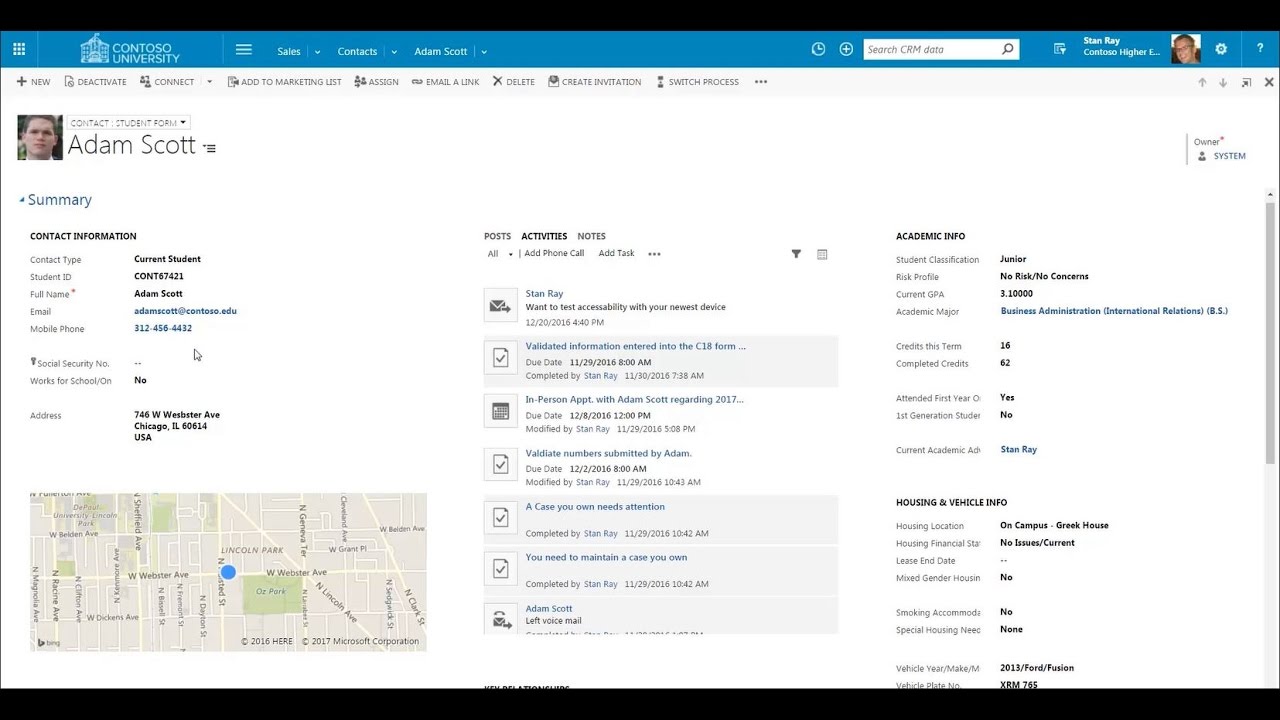Click SWITCH PROCESS command
Screen dimensions: 1280x720
697,82
